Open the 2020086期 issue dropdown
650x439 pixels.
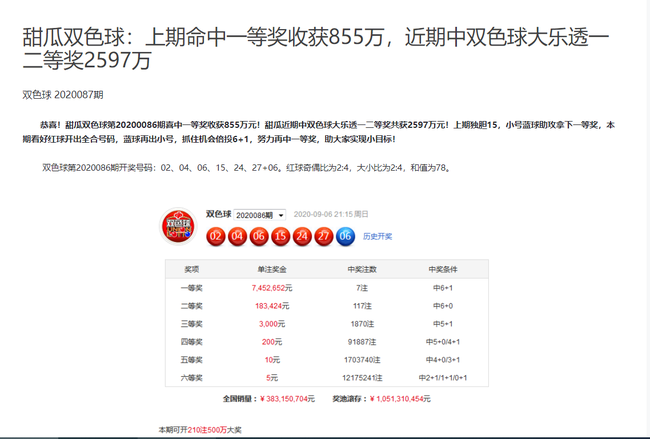(260, 215)
